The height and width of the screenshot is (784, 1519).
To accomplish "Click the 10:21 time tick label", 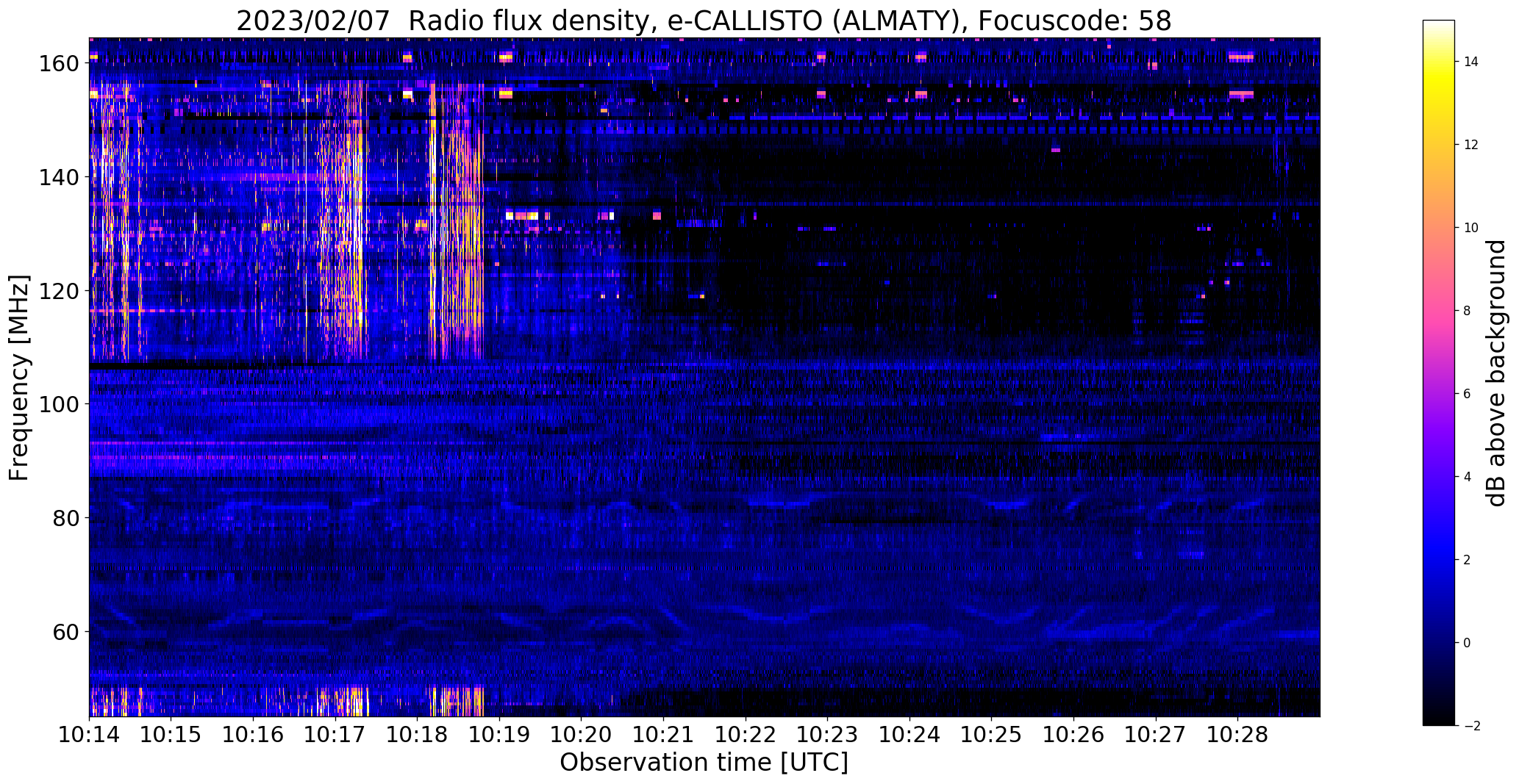I will pos(663,735).
